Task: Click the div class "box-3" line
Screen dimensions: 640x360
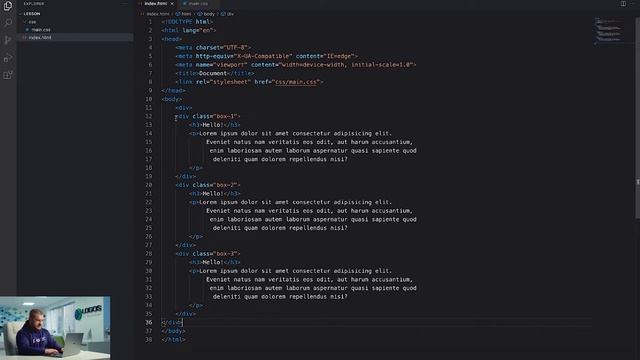Action: (x=208, y=253)
